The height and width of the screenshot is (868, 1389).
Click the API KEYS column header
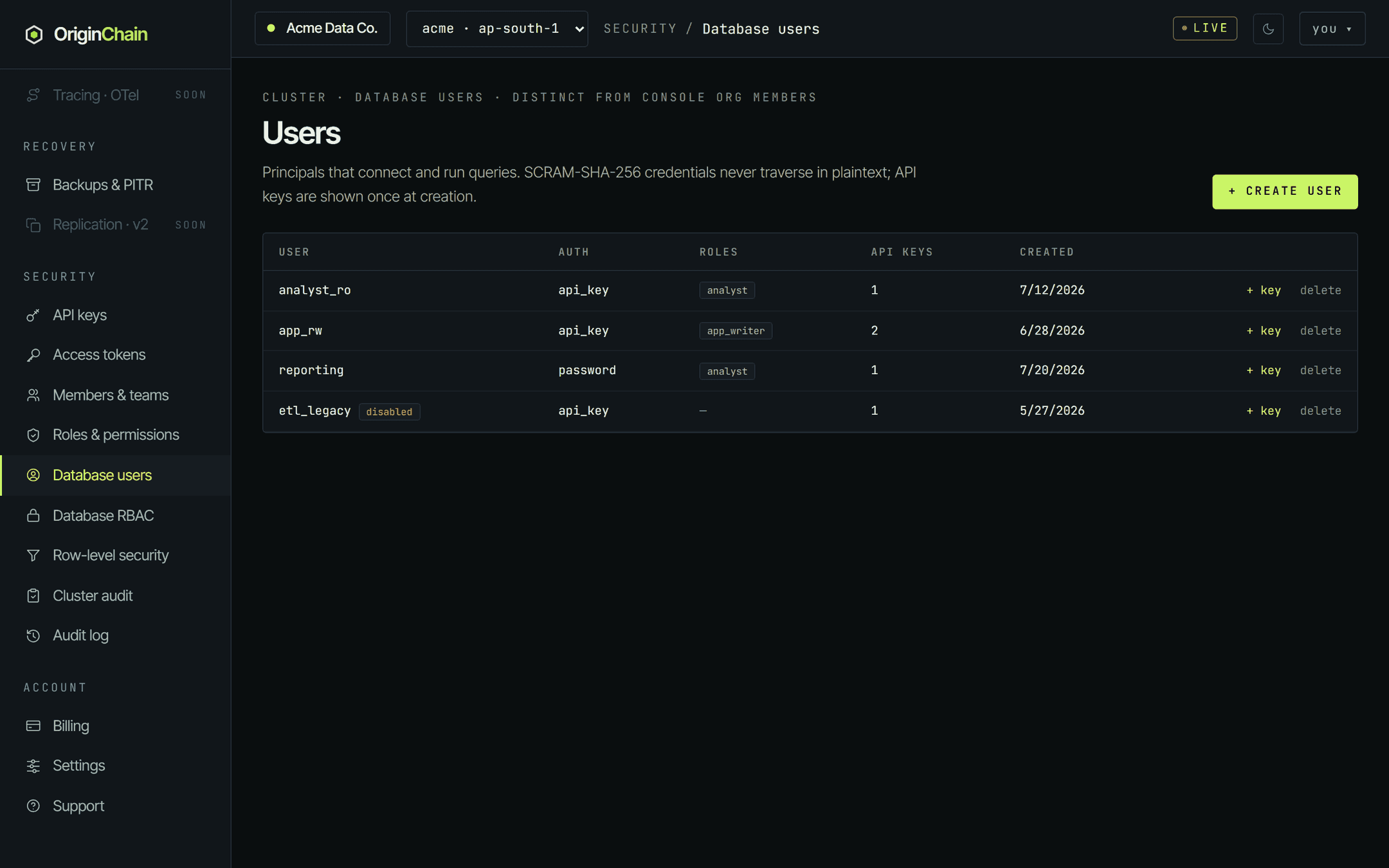[x=902, y=252]
